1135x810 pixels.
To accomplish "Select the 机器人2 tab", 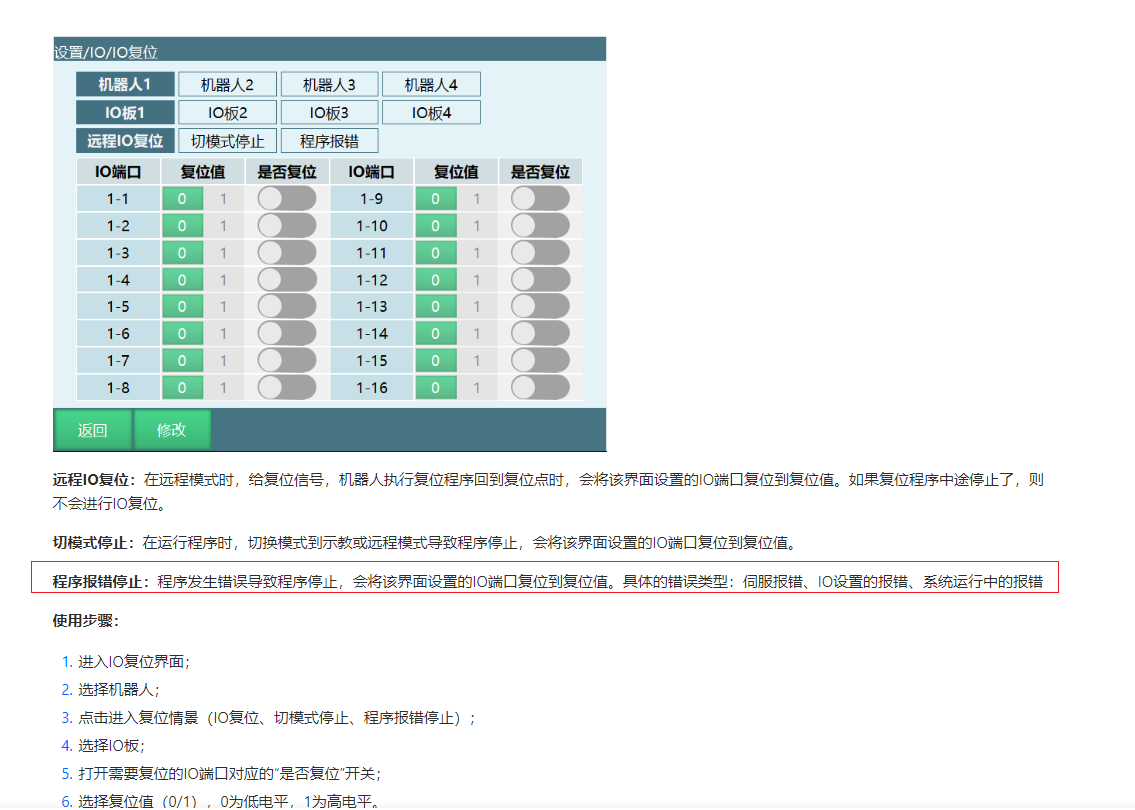I will pos(227,85).
